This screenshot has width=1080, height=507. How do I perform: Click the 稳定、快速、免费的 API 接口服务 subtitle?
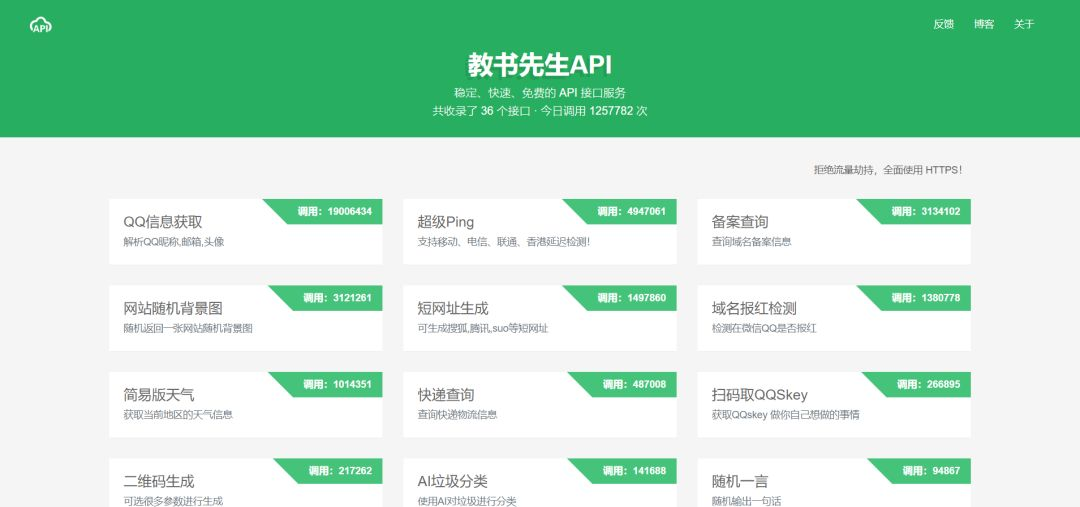click(x=540, y=93)
